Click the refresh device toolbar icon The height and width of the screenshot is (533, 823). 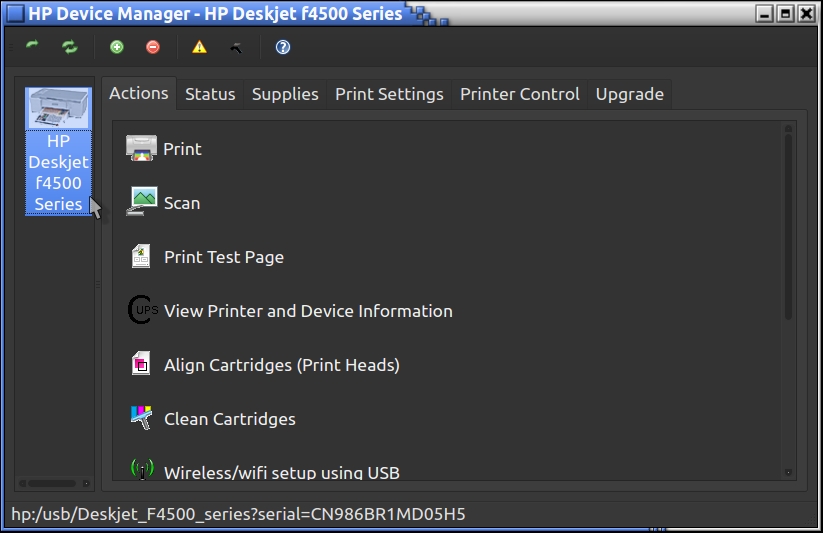pyautogui.click(x=33, y=47)
